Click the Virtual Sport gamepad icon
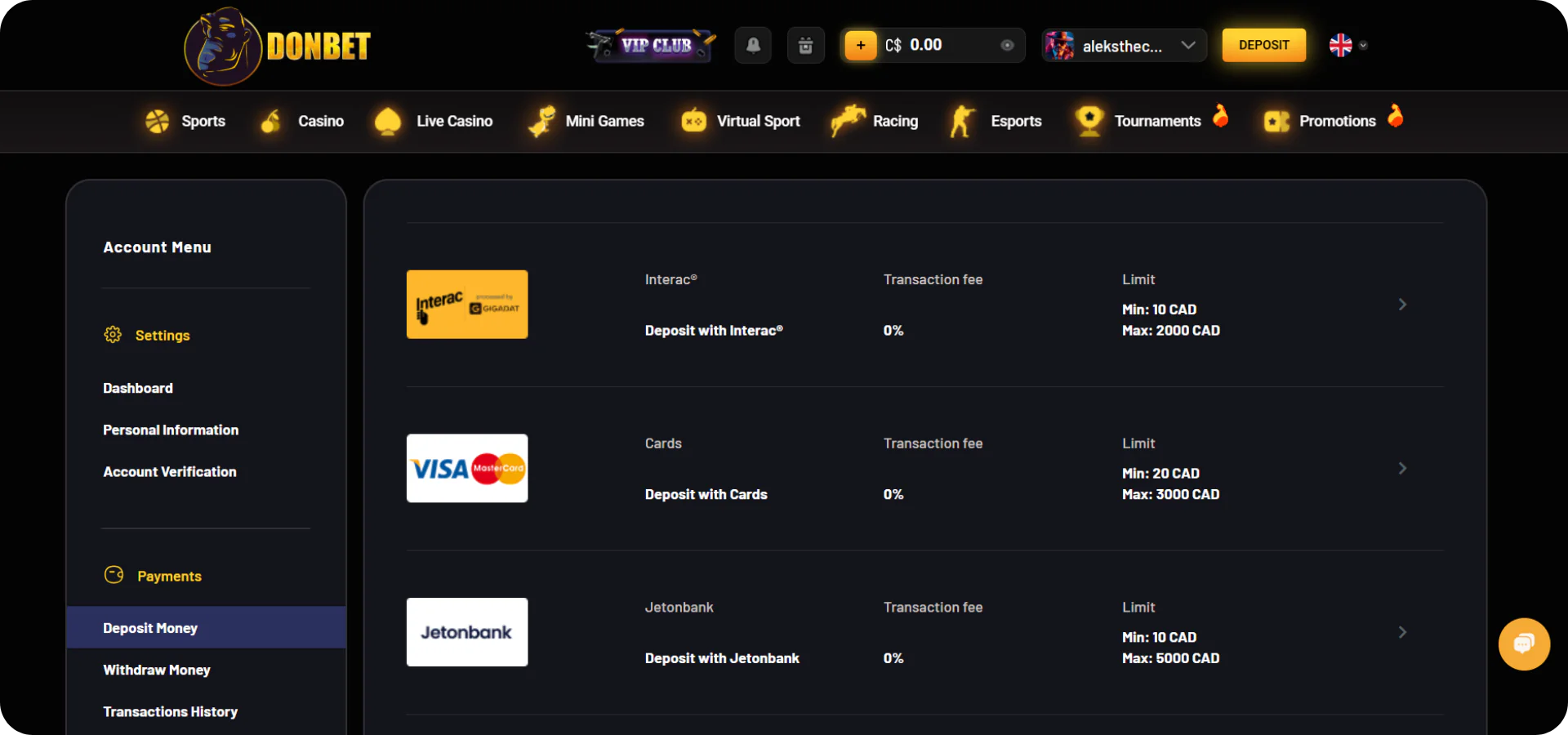This screenshot has height=735, width=1568. click(694, 121)
